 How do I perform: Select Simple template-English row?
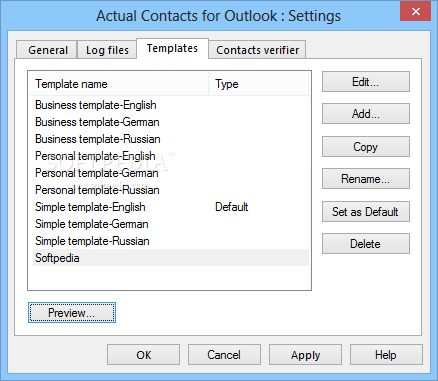click(171, 207)
